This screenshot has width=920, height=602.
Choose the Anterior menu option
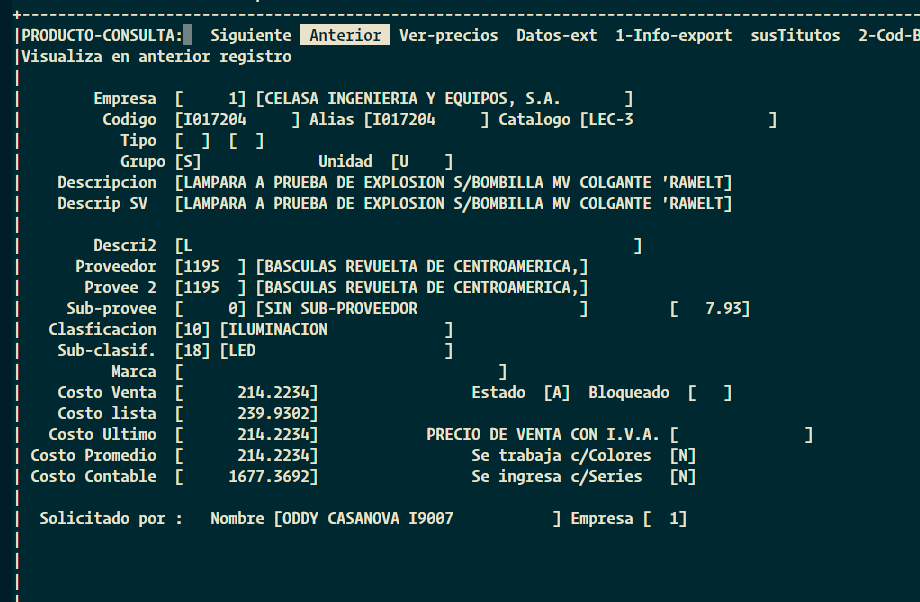[345, 35]
